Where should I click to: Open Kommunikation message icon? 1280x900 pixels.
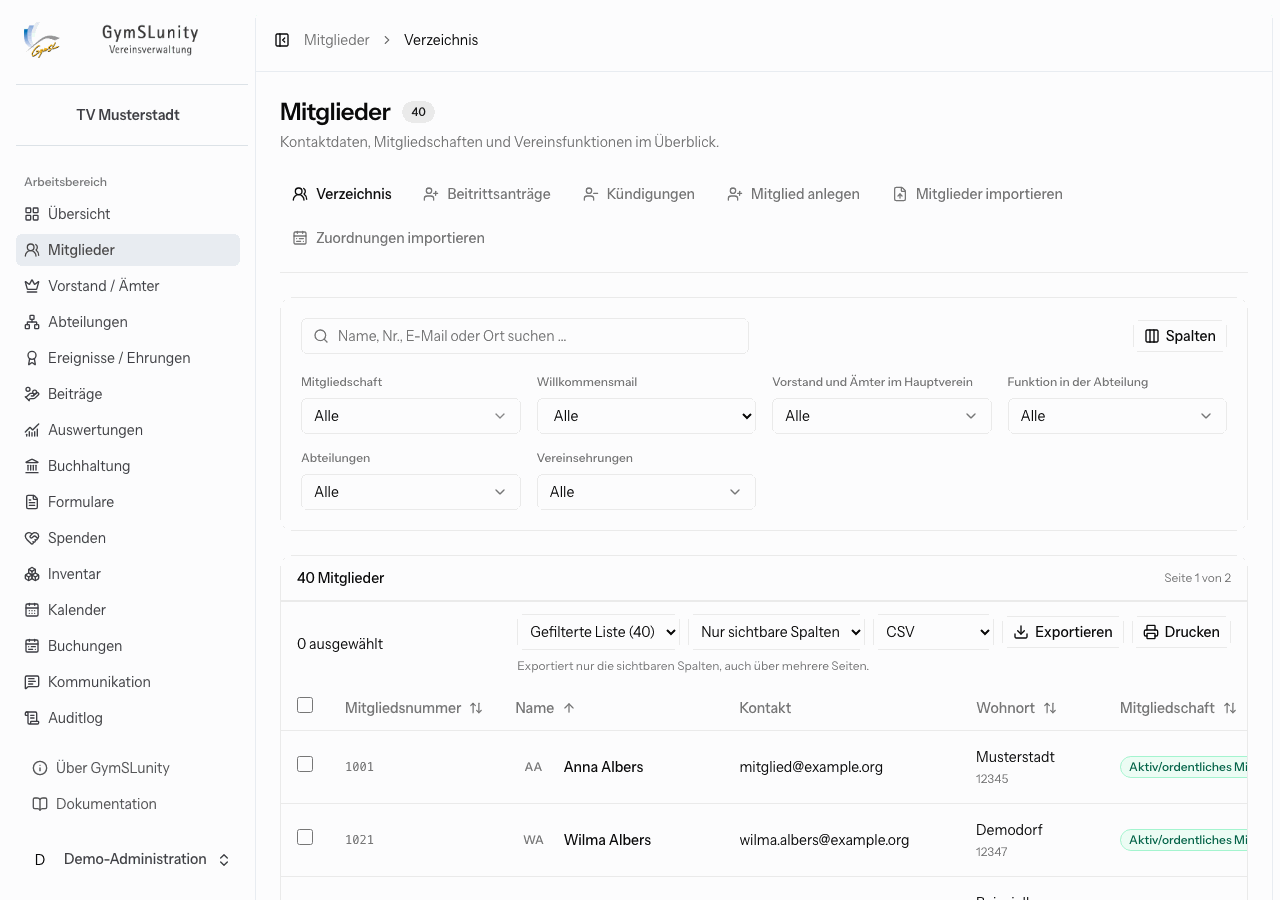coord(32,682)
